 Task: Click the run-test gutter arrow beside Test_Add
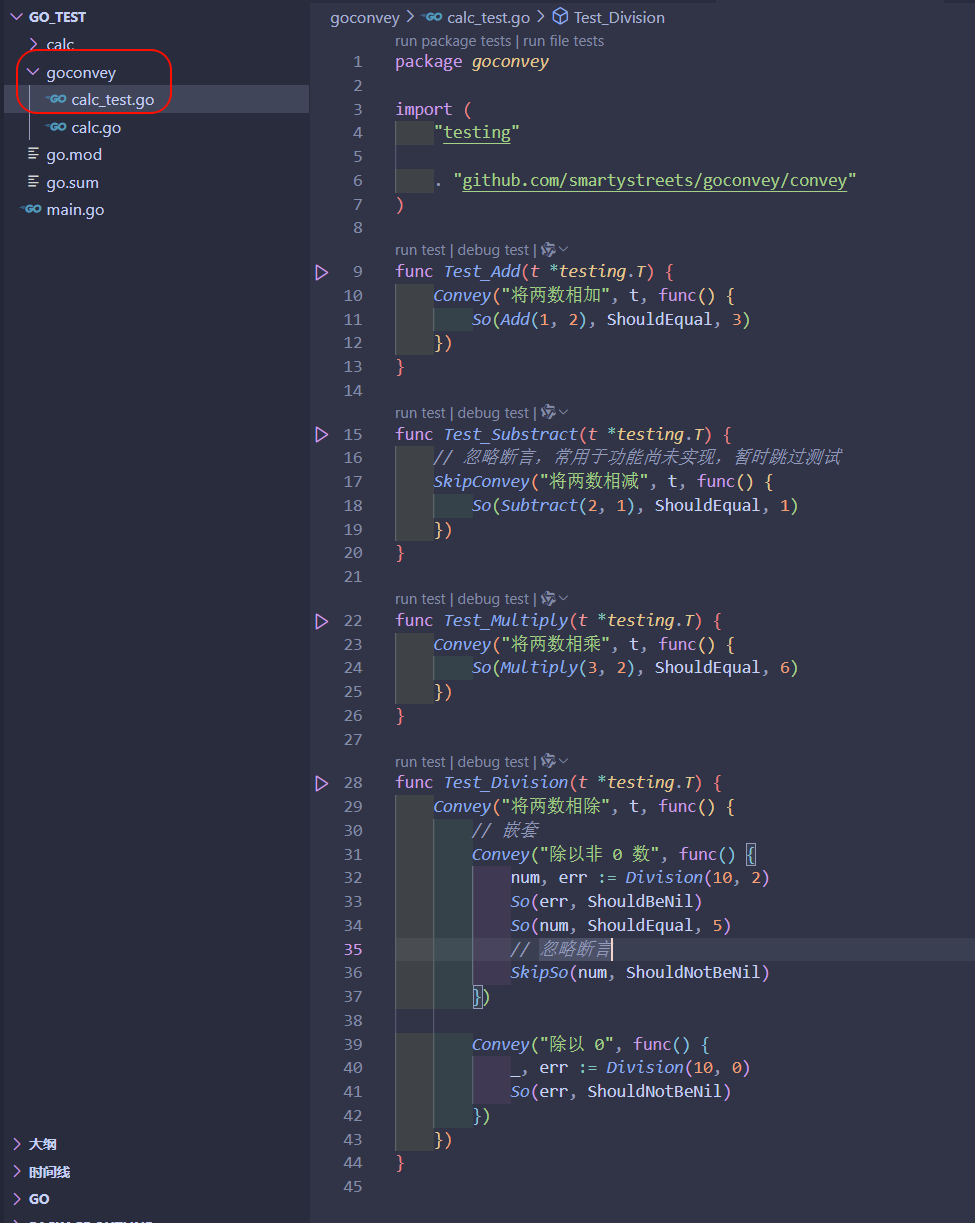coord(322,272)
